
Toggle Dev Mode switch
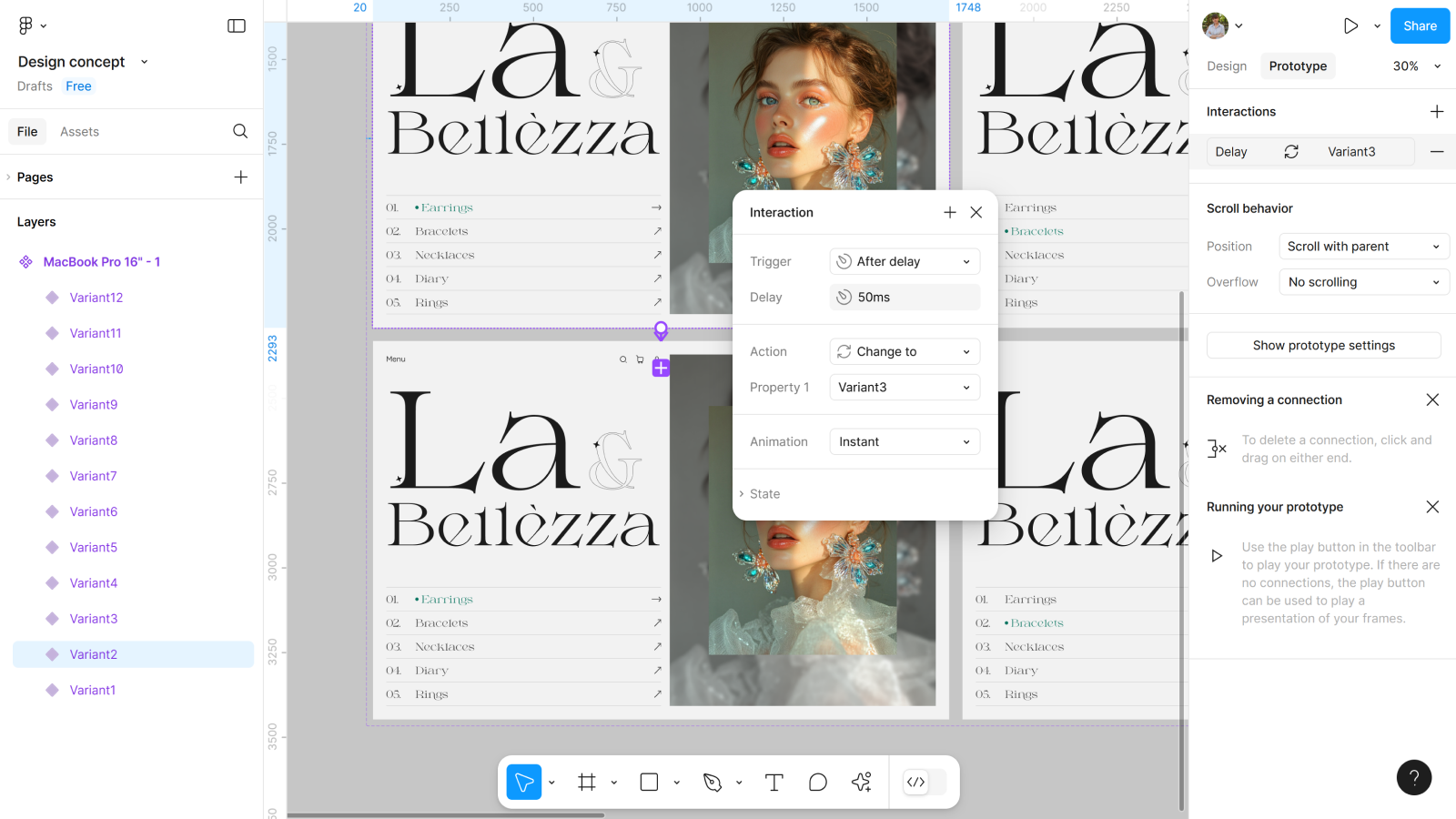[925, 782]
